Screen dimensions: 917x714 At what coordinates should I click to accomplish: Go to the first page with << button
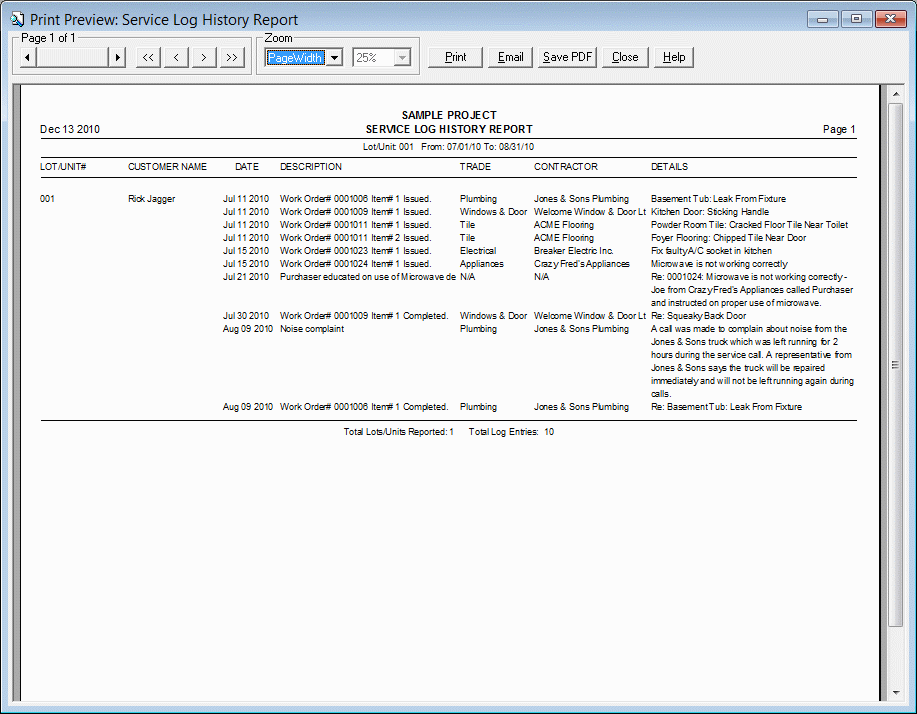pyautogui.click(x=149, y=57)
